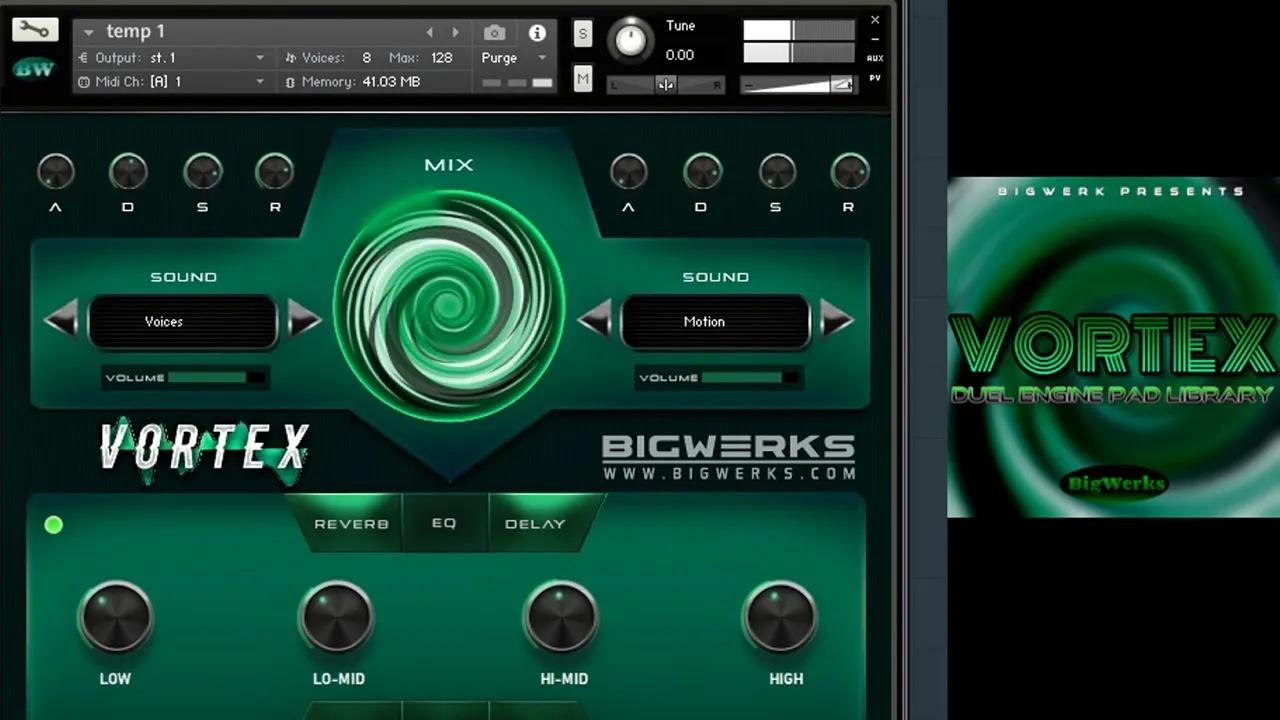
Task: Click the left engine Decay knob
Action: pos(129,171)
